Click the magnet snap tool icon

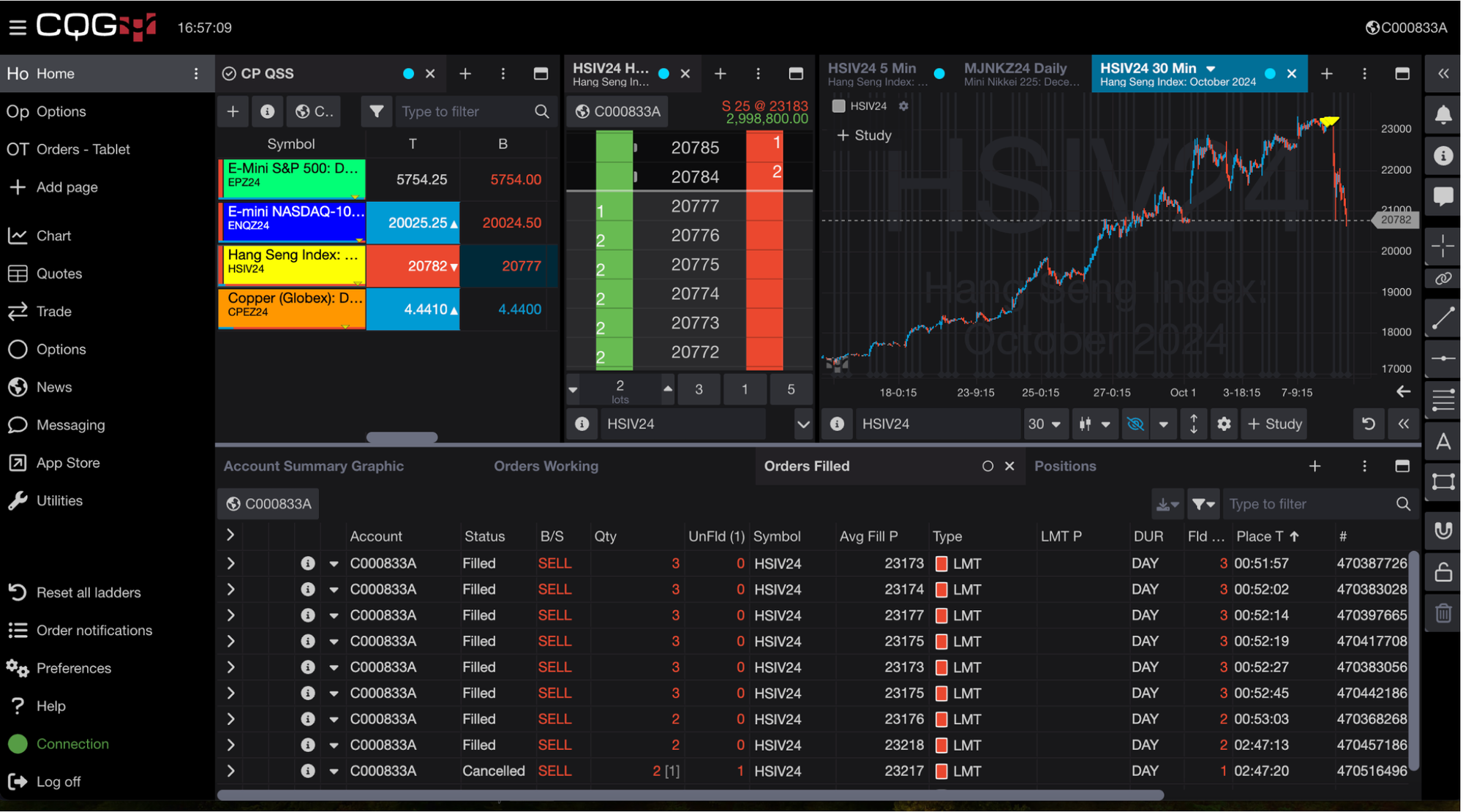[x=1443, y=530]
